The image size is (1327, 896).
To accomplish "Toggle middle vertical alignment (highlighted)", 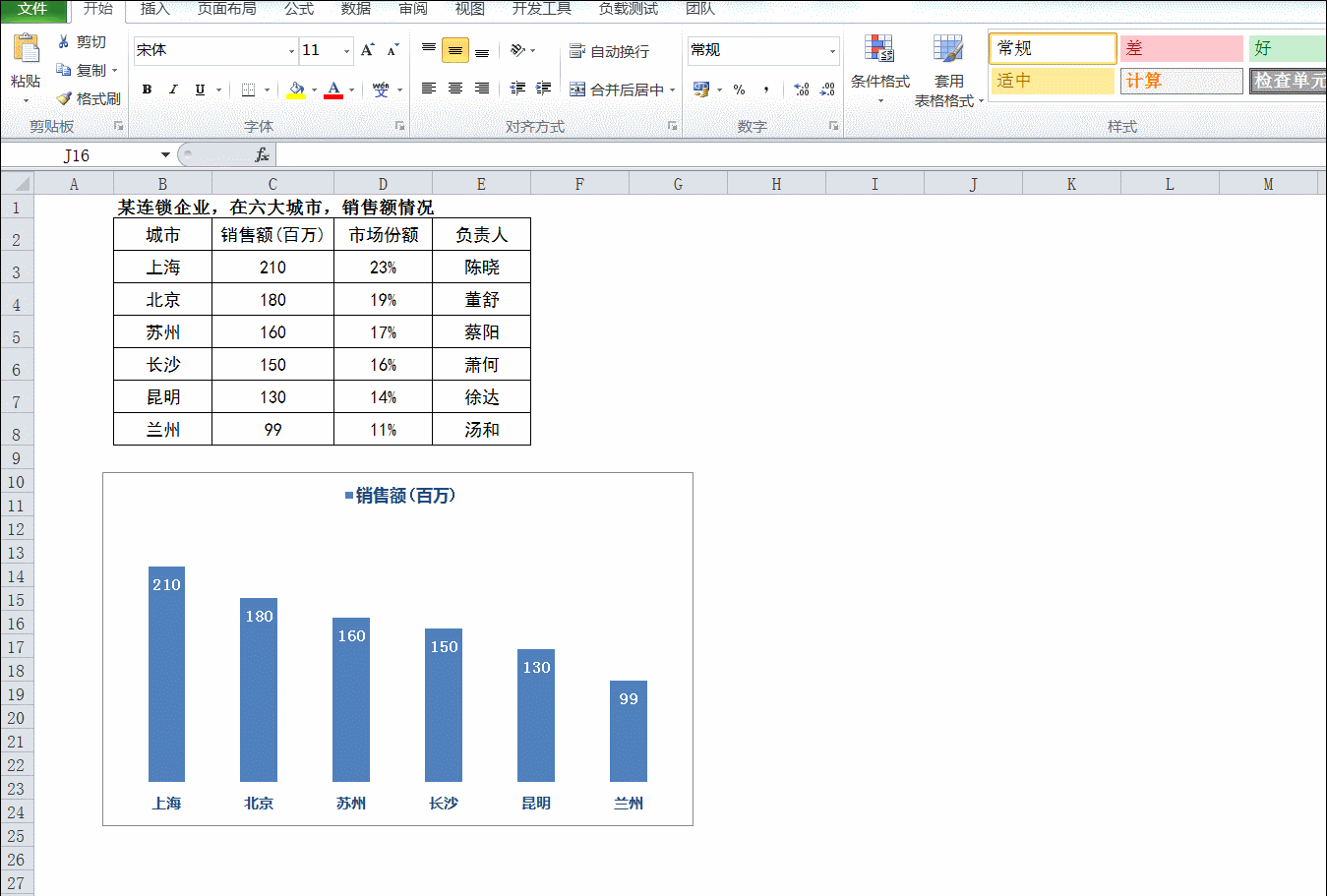I will tap(455, 50).
